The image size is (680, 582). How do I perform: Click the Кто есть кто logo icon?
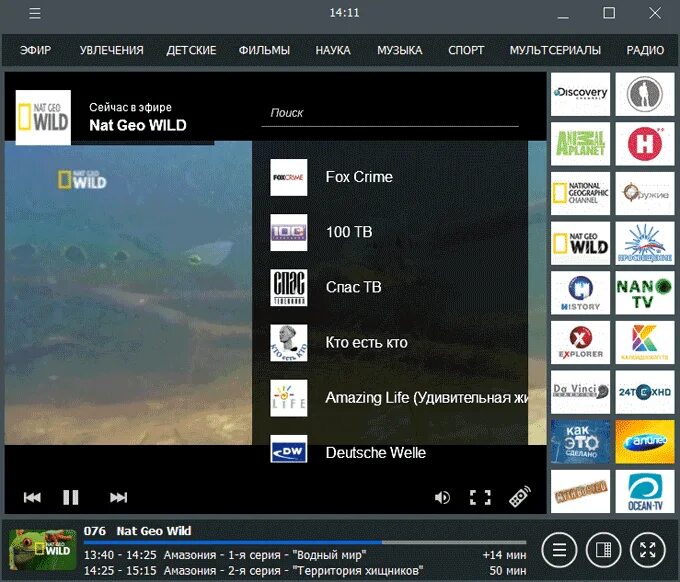tap(289, 343)
